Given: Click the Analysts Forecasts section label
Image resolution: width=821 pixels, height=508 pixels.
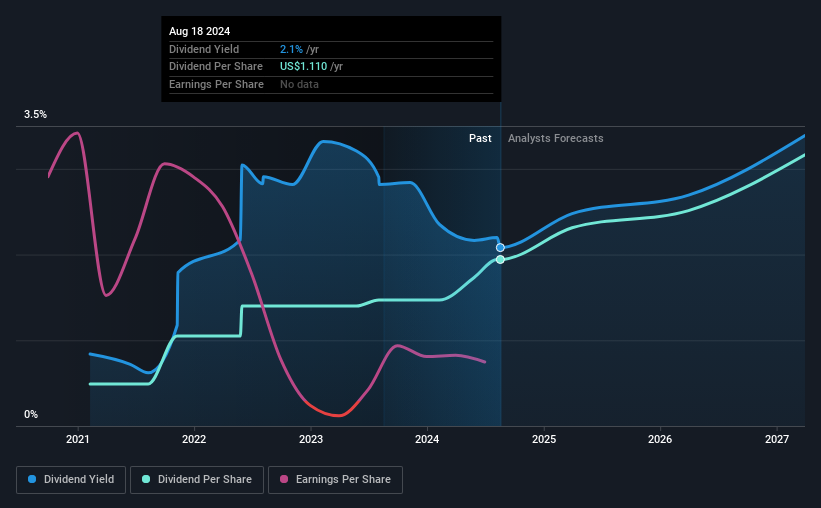Looking at the screenshot, I should pyautogui.click(x=556, y=138).
